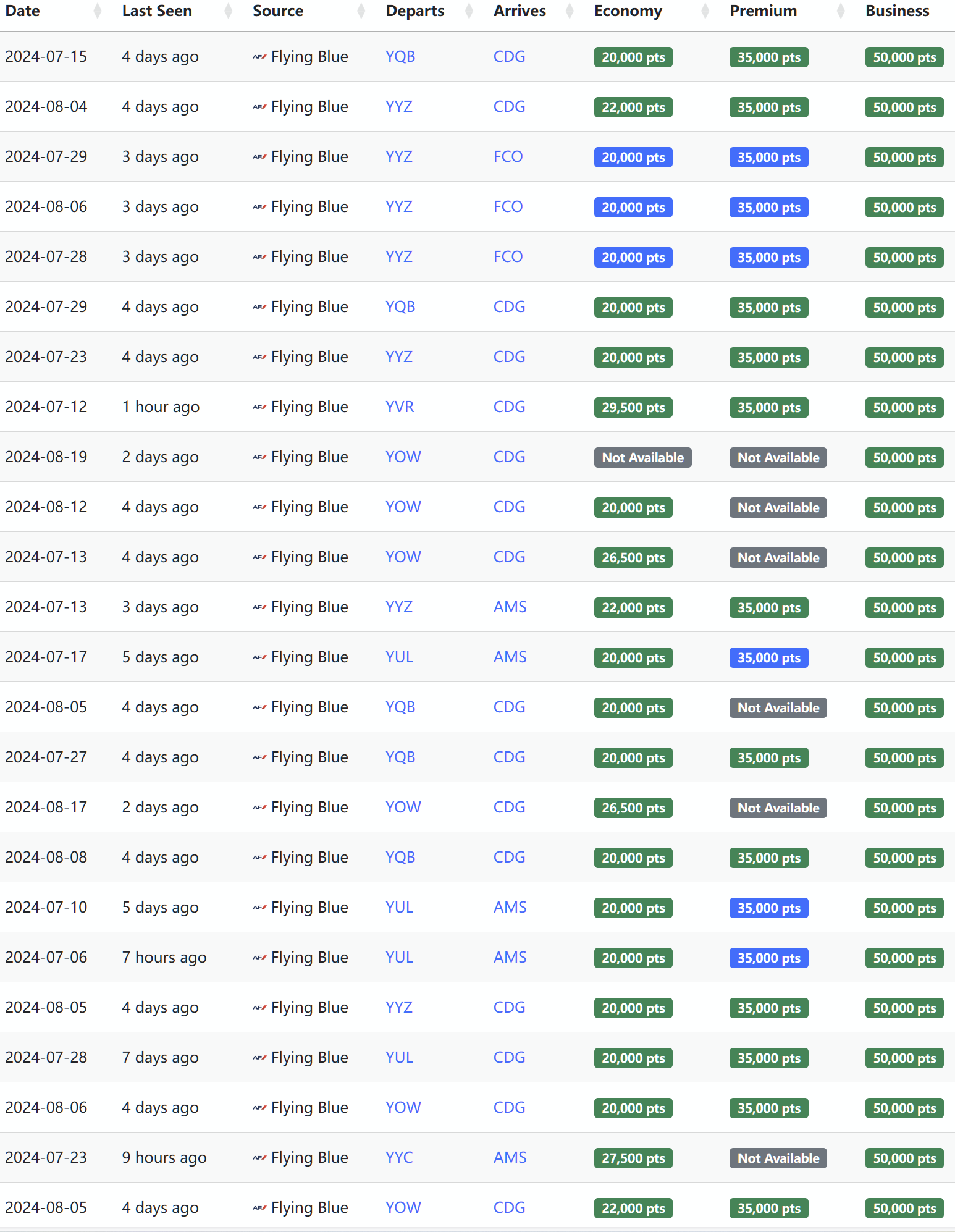This screenshot has height=1232, width=955.
Task: Click the sort arrows beside Date header
Action: click(x=97, y=11)
